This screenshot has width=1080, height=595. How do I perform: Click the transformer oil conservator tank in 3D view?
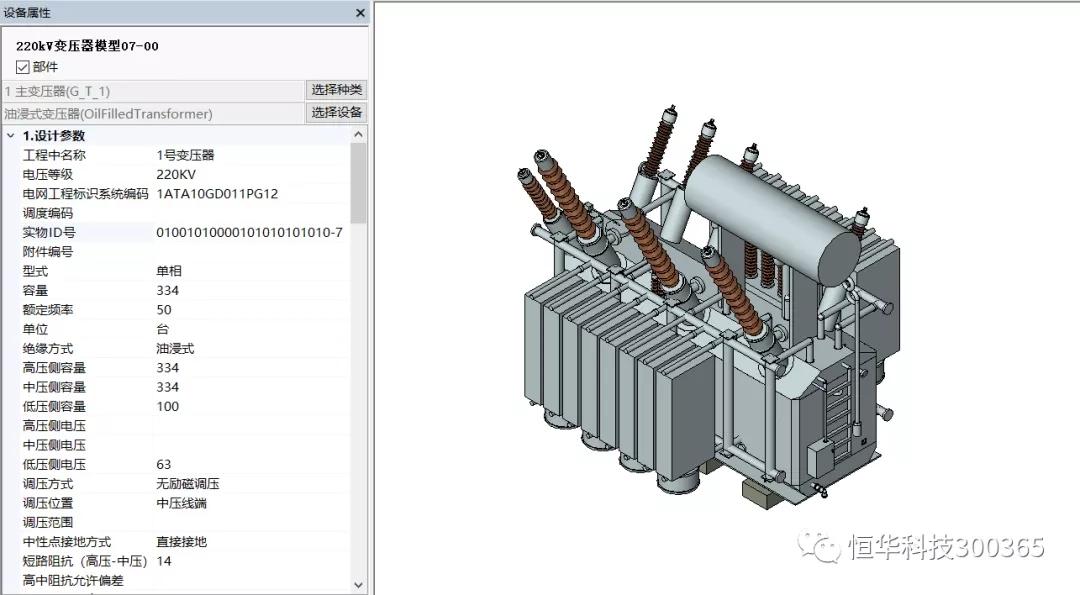(x=771, y=217)
